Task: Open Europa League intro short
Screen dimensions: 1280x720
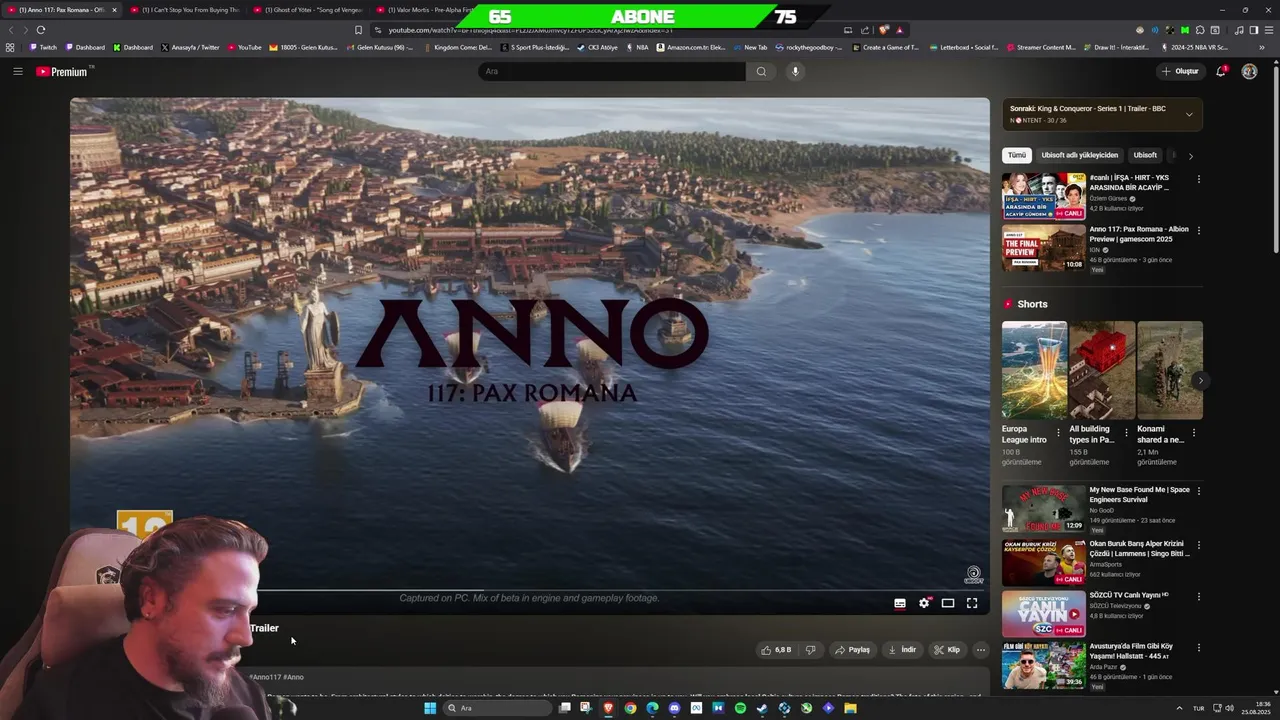Action: pyautogui.click(x=1034, y=370)
